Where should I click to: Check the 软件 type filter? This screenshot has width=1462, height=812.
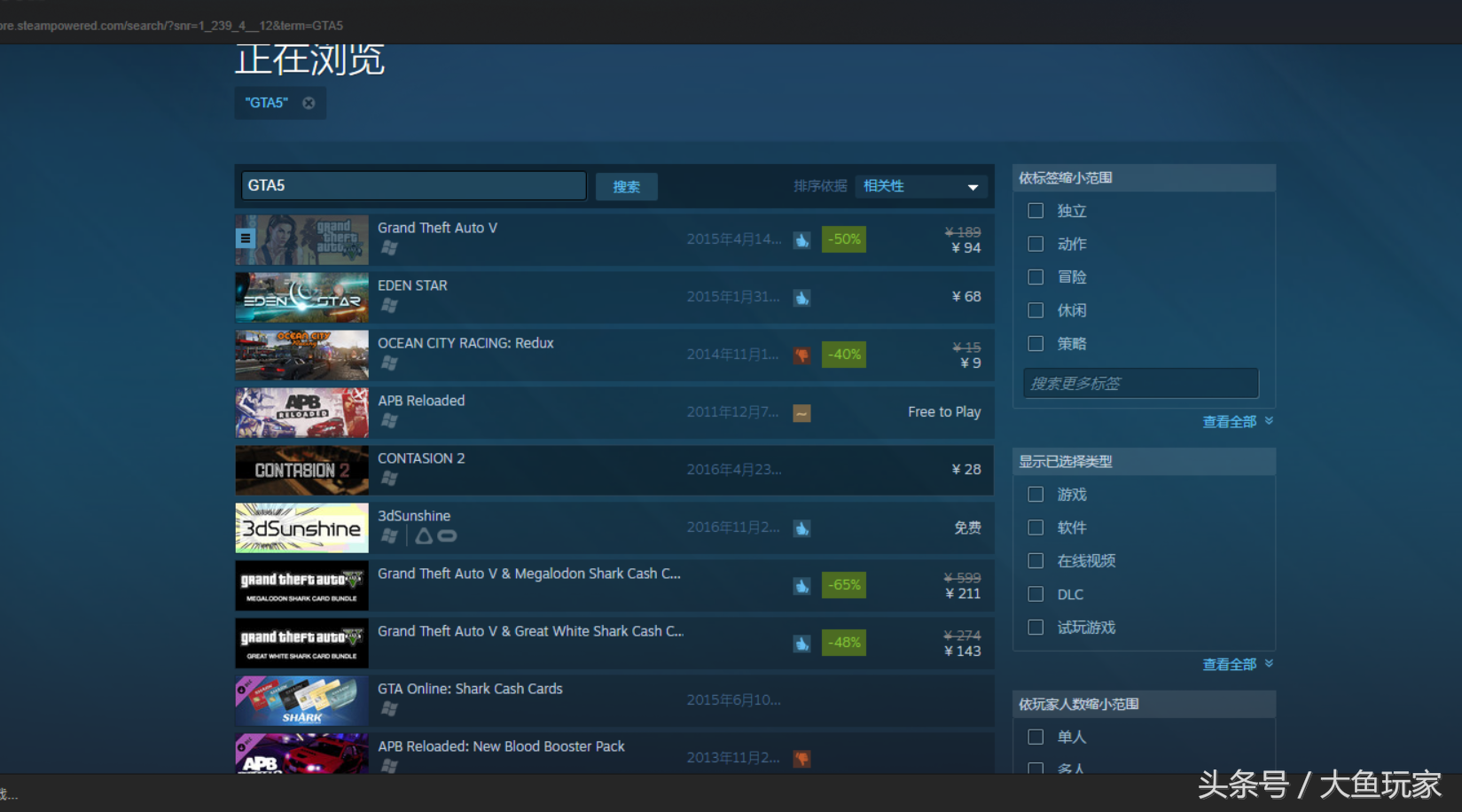click(x=1036, y=527)
